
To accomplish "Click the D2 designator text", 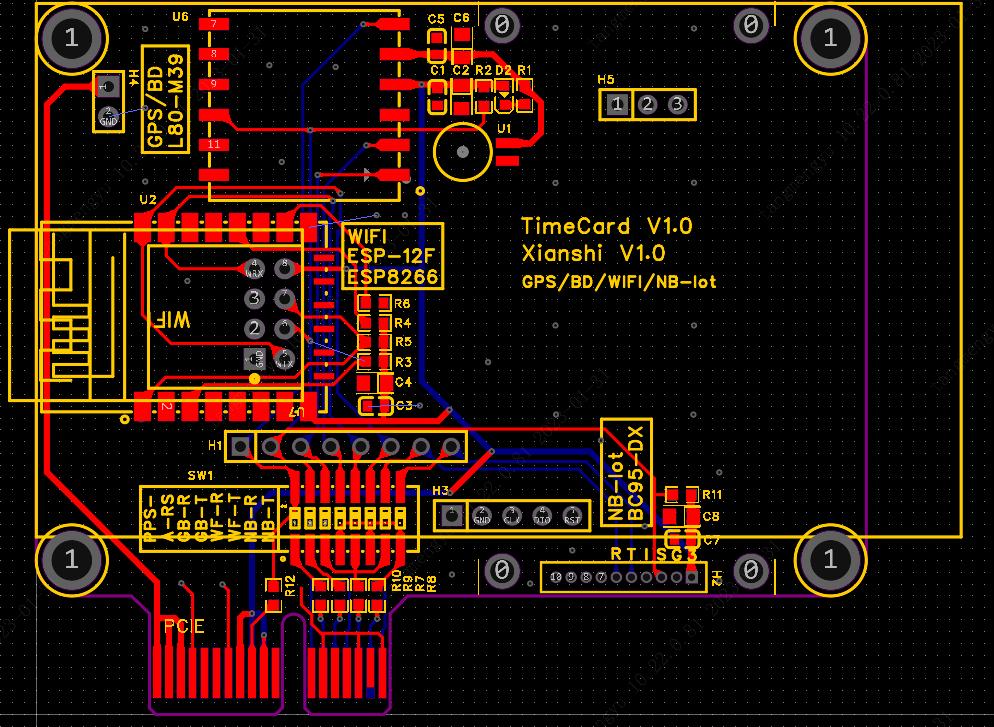I will tap(503, 70).
